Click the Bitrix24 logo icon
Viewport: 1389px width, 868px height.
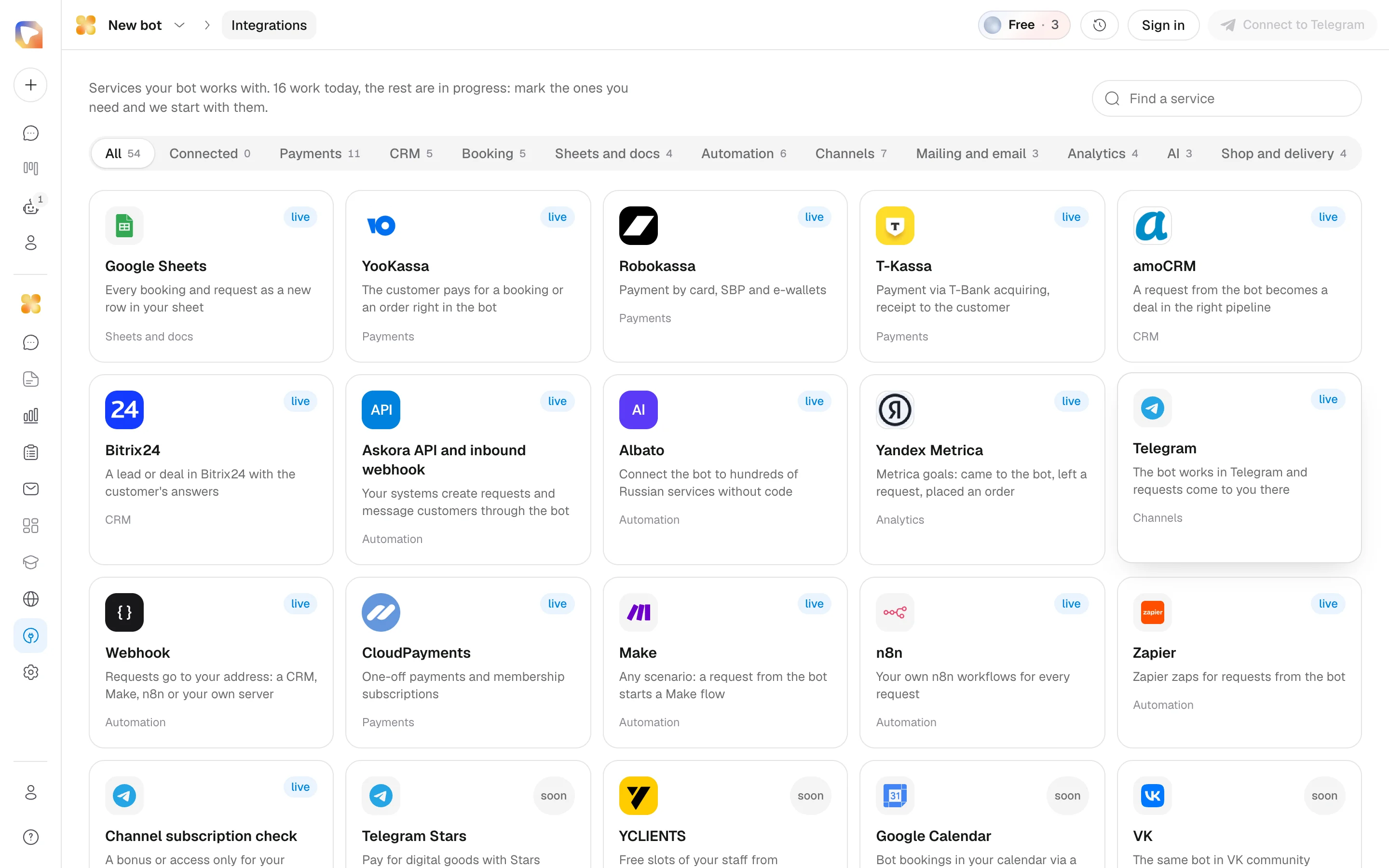pyautogui.click(x=124, y=410)
